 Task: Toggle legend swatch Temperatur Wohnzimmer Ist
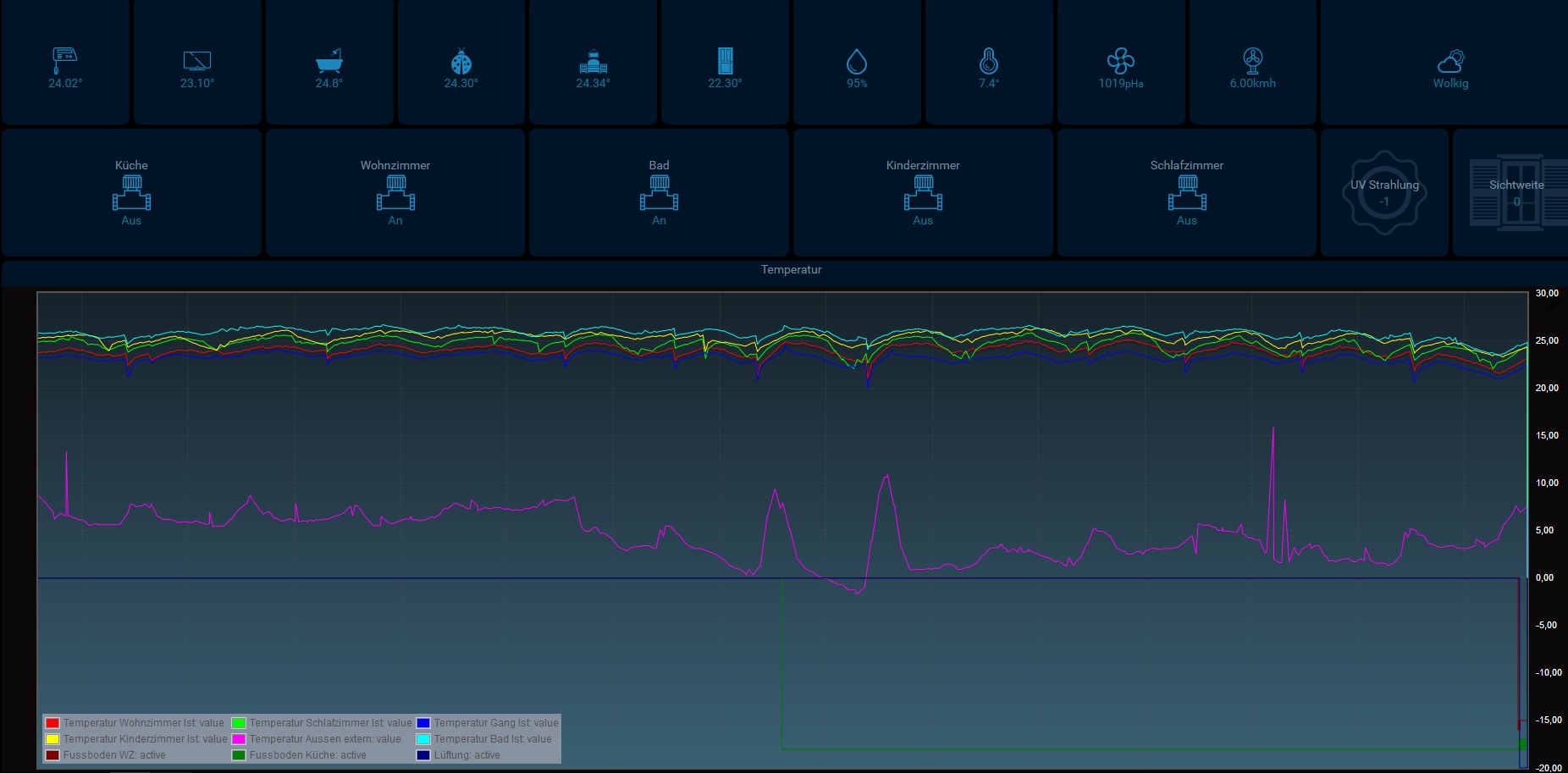[x=52, y=723]
